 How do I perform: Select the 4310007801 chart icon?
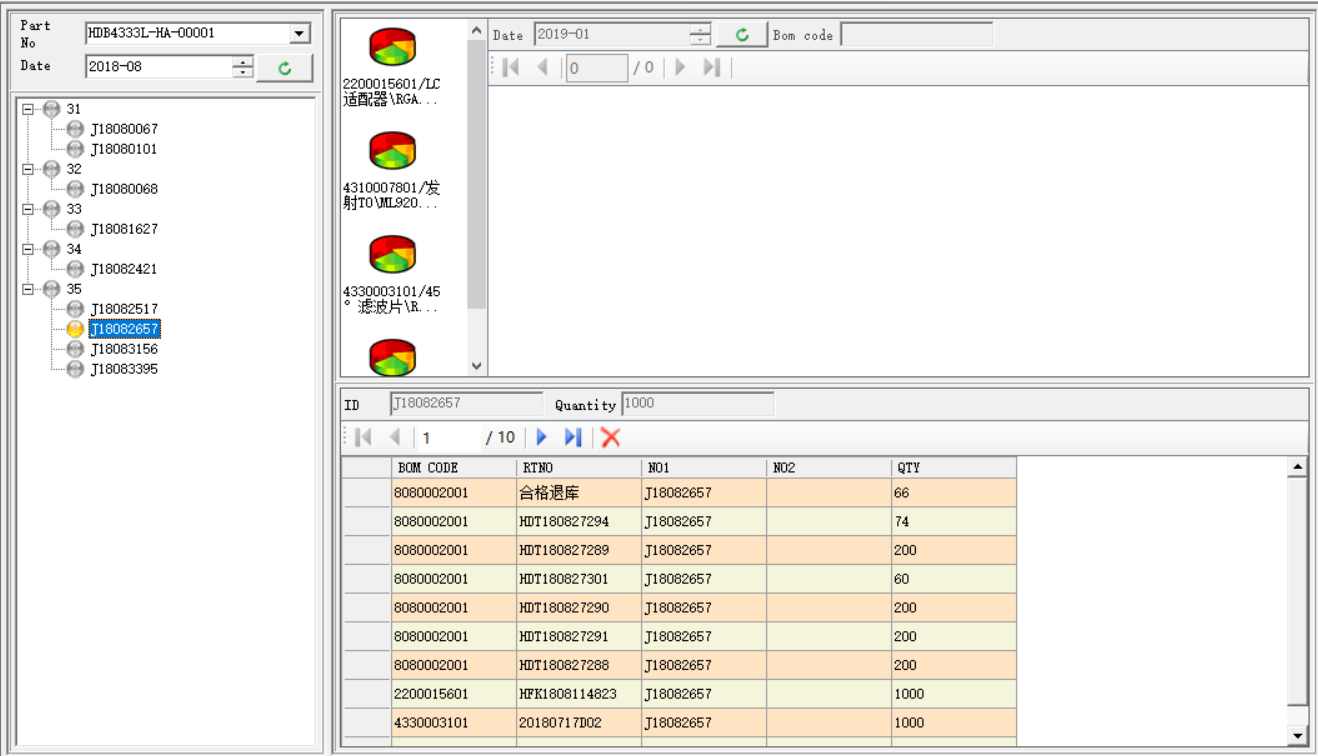point(392,151)
